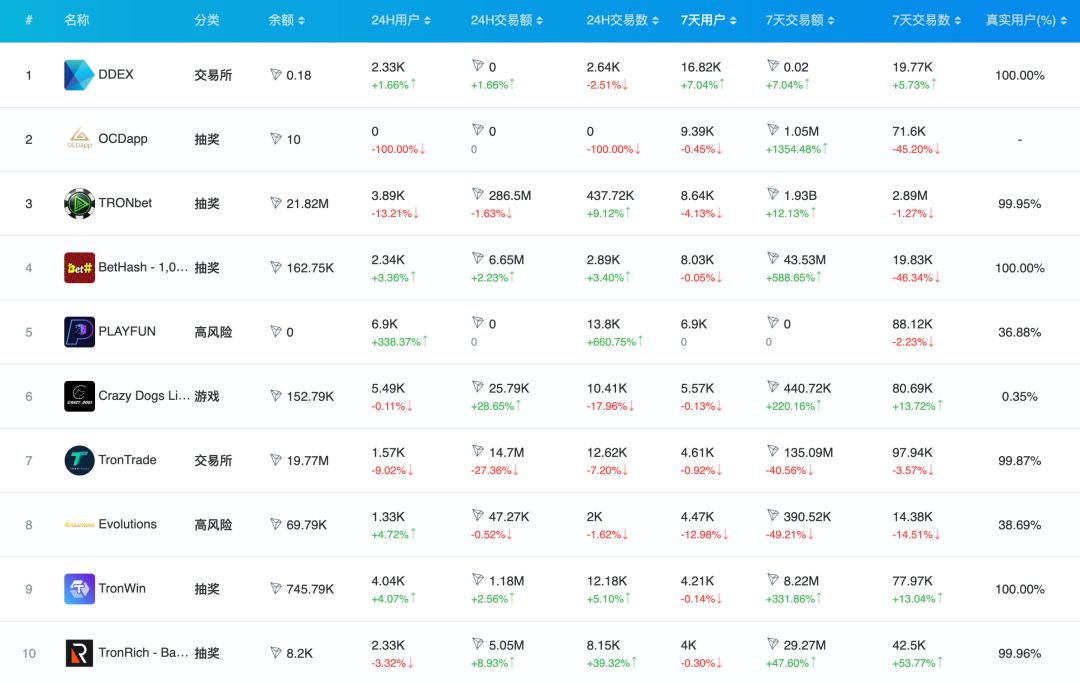Click the 162.75K balance value
This screenshot has width=1080, height=684.
[310, 268]
